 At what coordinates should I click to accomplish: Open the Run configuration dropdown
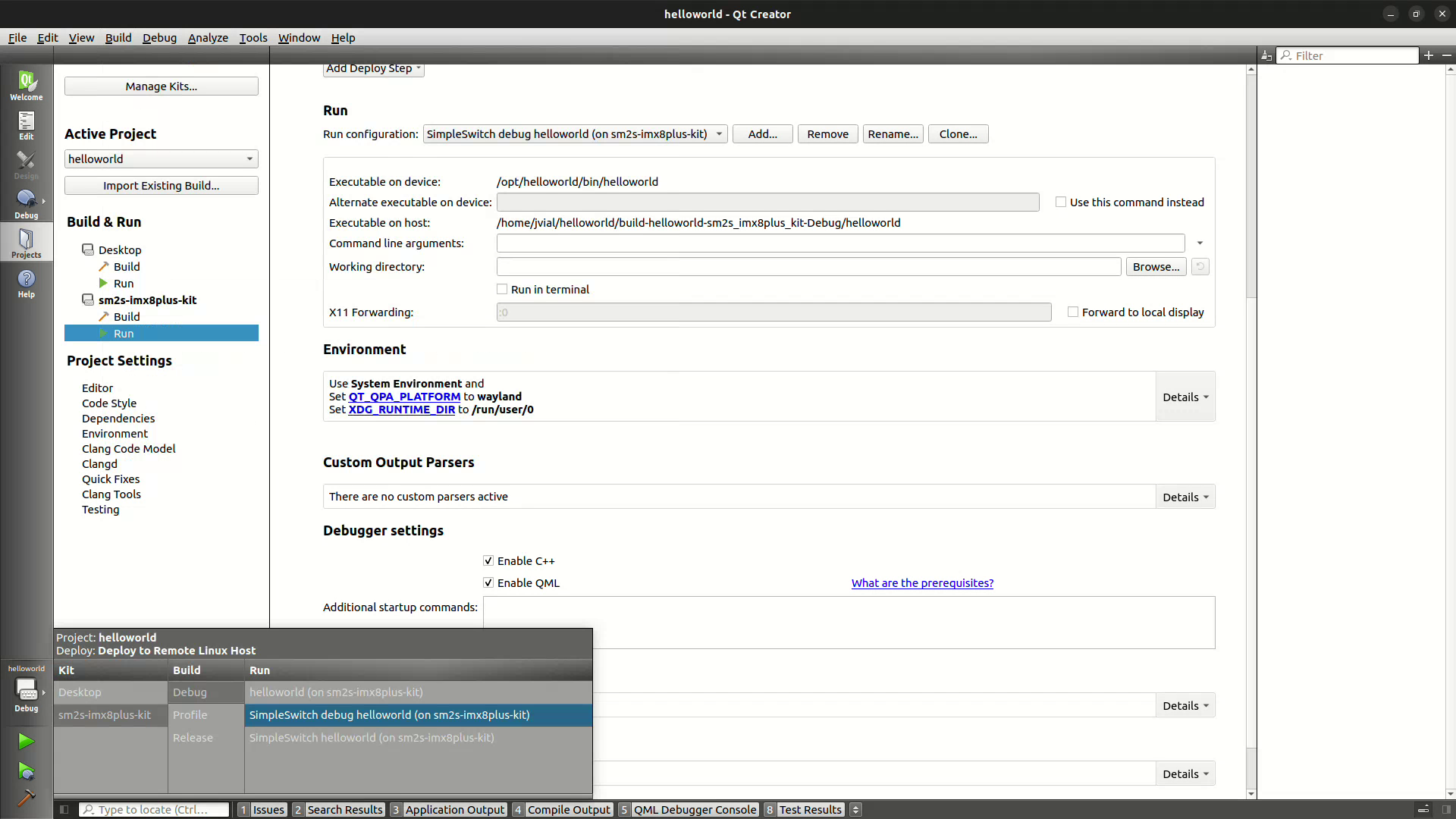[x=575, y=134]
